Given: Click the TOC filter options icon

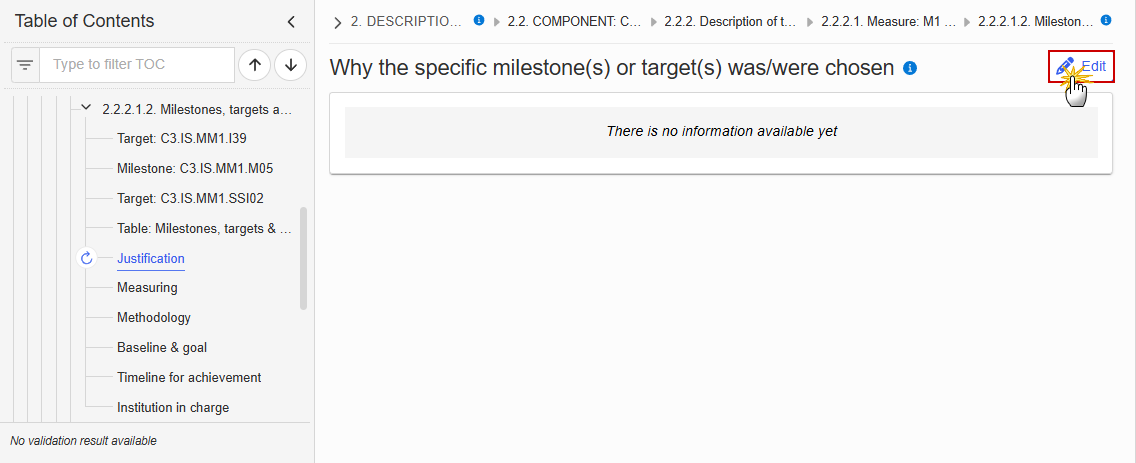Looking at the screenshot, I should click(x=25, y=65).
